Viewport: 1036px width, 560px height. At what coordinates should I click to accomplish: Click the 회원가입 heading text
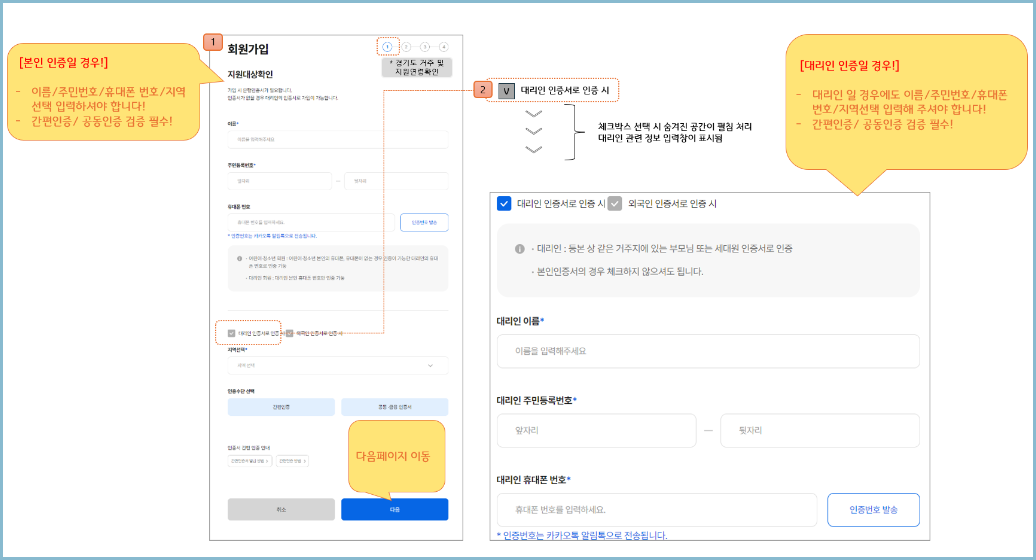[x=248, y=49]
